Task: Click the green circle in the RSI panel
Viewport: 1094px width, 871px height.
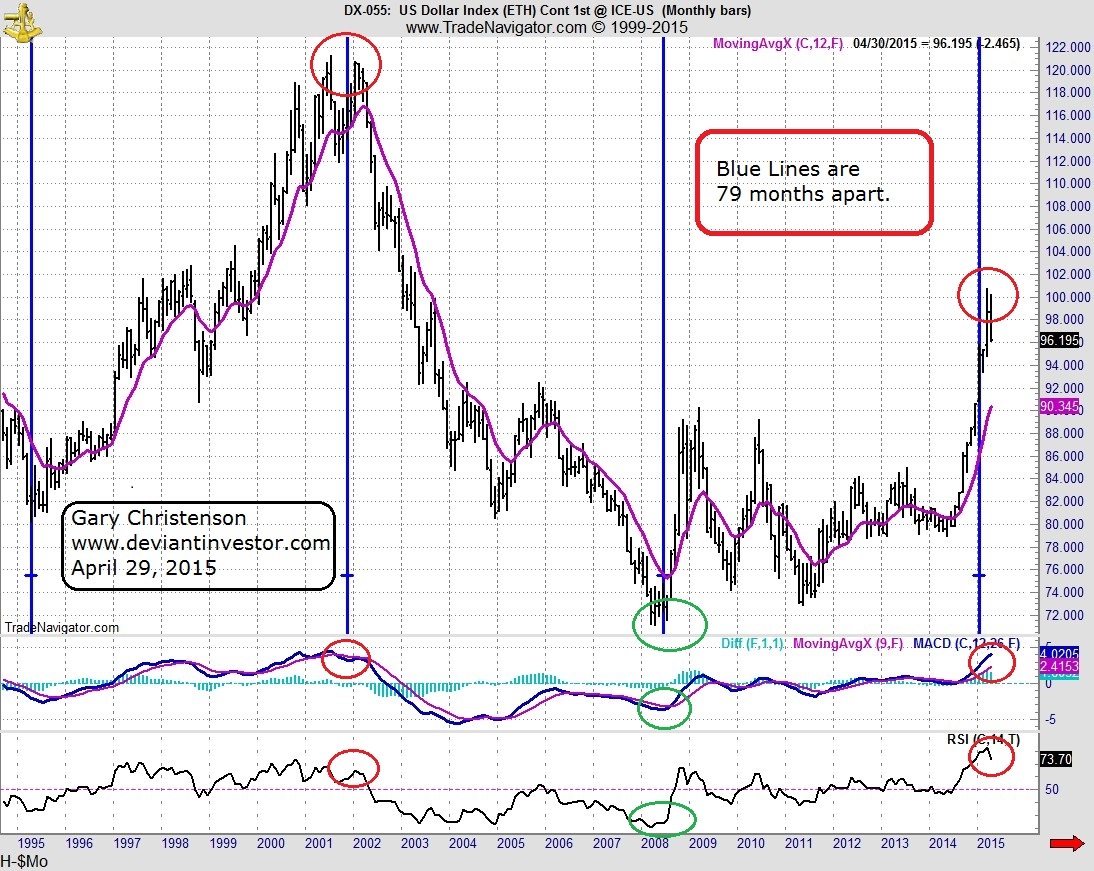Action: point(662,818)
